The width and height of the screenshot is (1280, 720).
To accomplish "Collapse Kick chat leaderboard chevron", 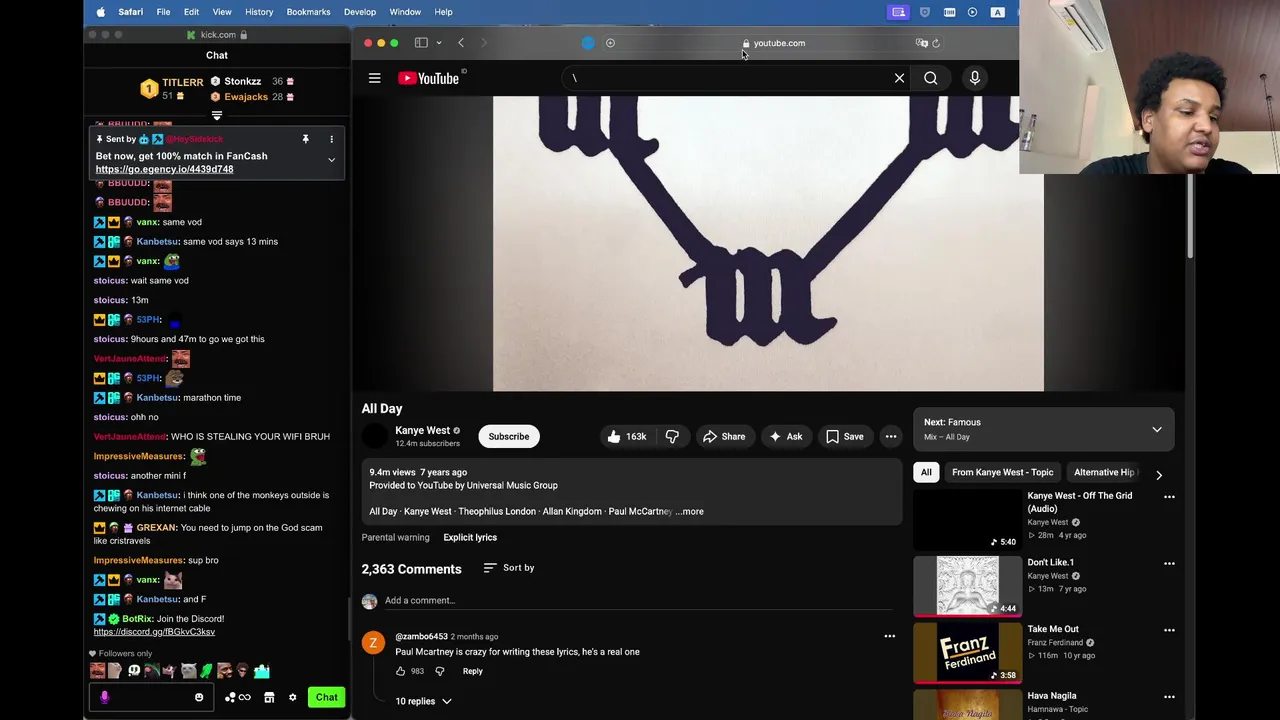I will point(217,115).
